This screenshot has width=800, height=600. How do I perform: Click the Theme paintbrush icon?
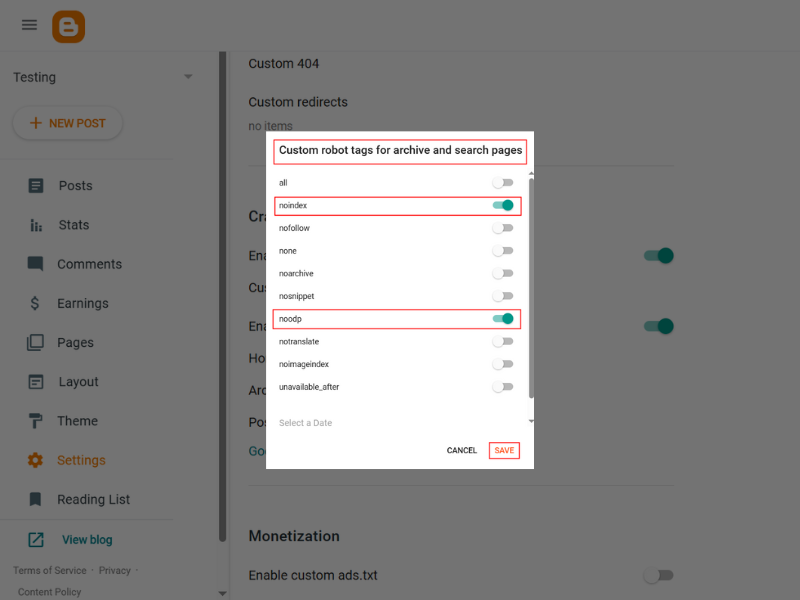(x=34, y=421)
